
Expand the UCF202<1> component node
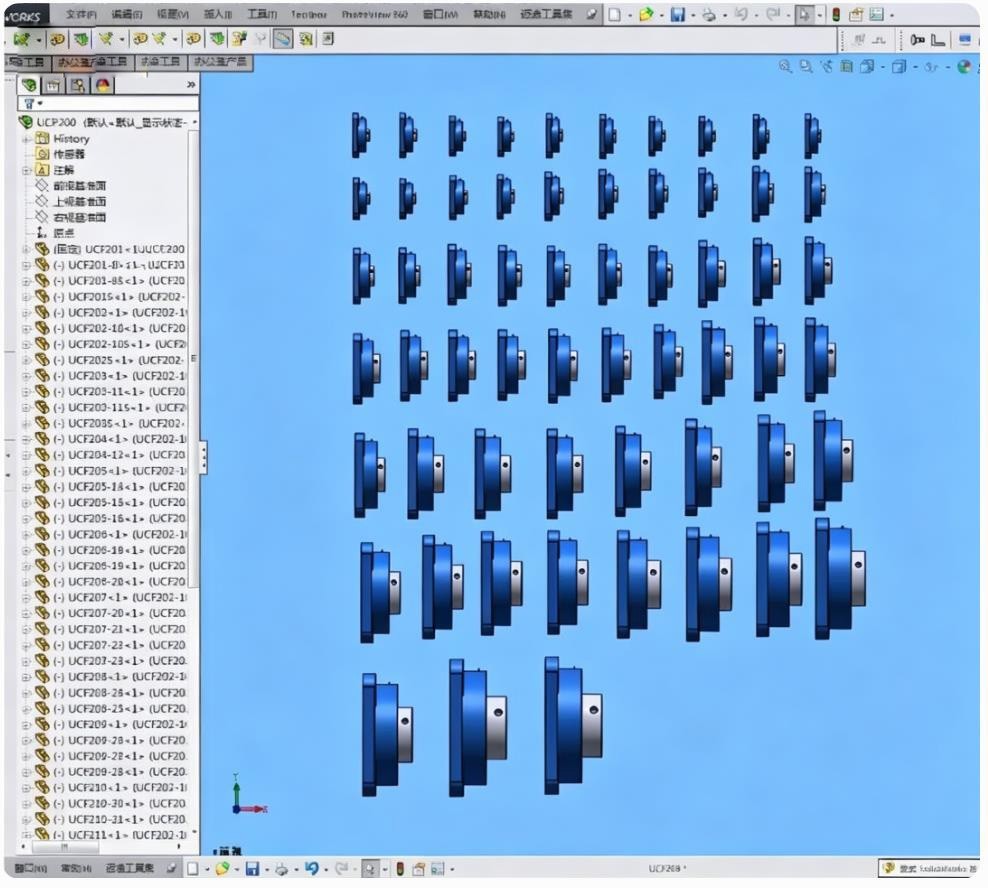[x=26, y=313]
